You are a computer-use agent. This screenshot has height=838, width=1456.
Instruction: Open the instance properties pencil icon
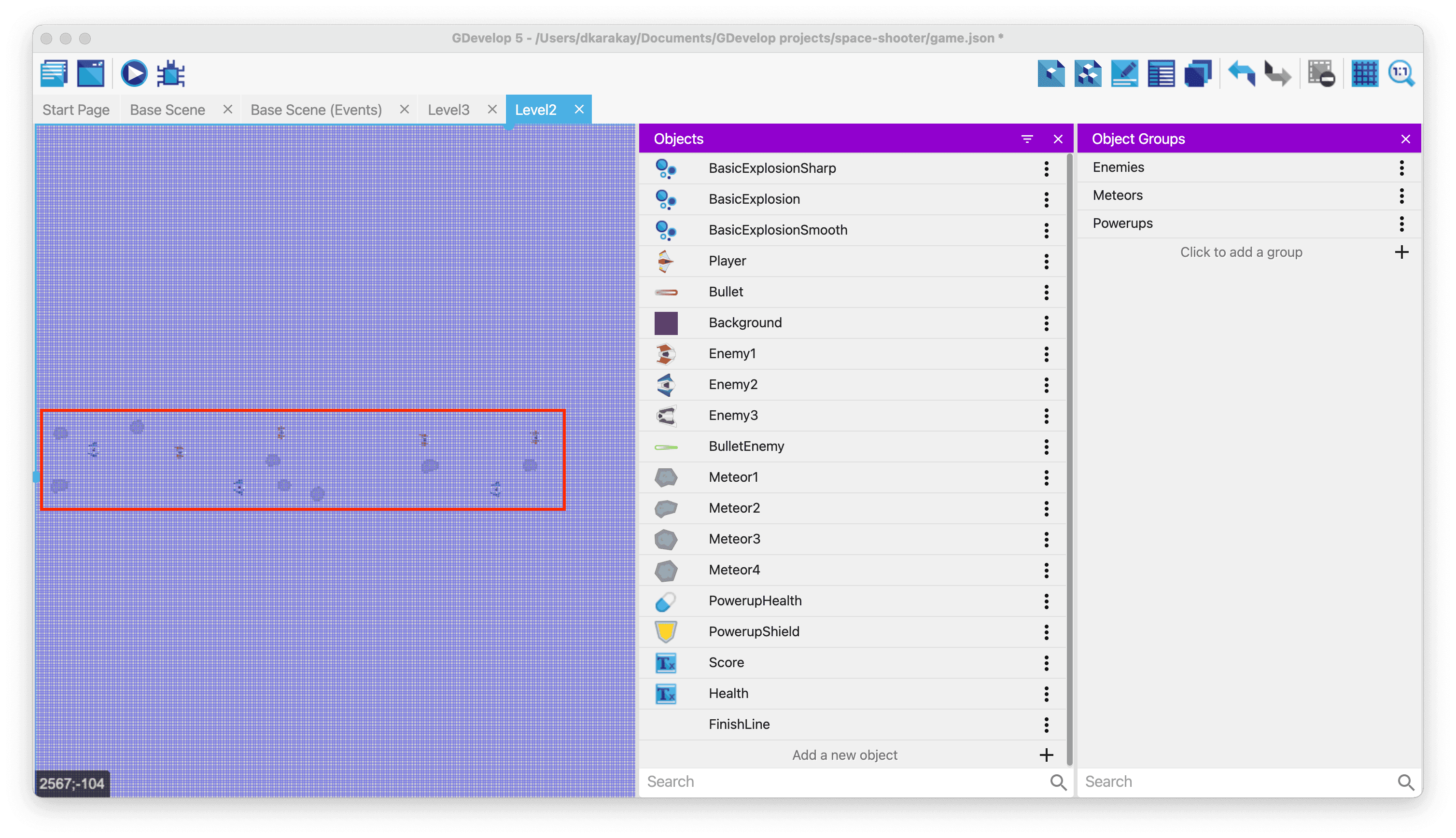(x=1124, y=74)
